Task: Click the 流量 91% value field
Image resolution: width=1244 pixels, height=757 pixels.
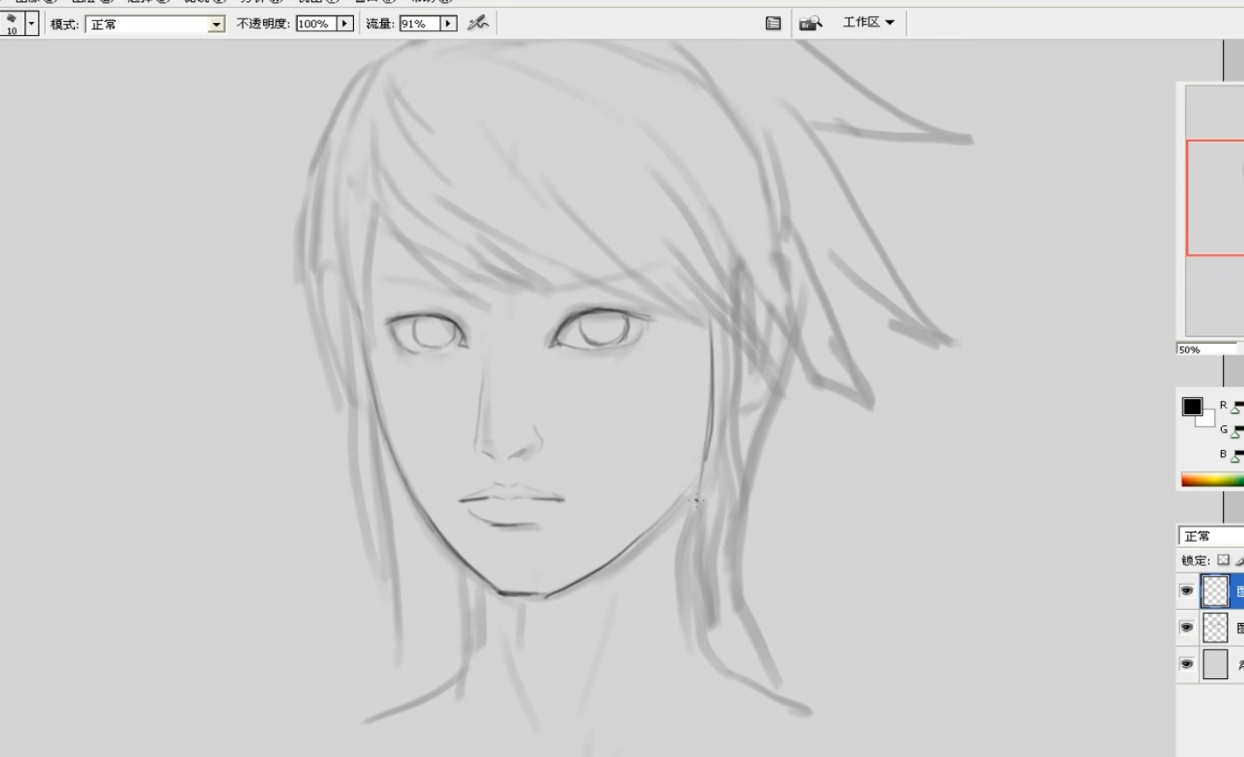Action: 420,23
